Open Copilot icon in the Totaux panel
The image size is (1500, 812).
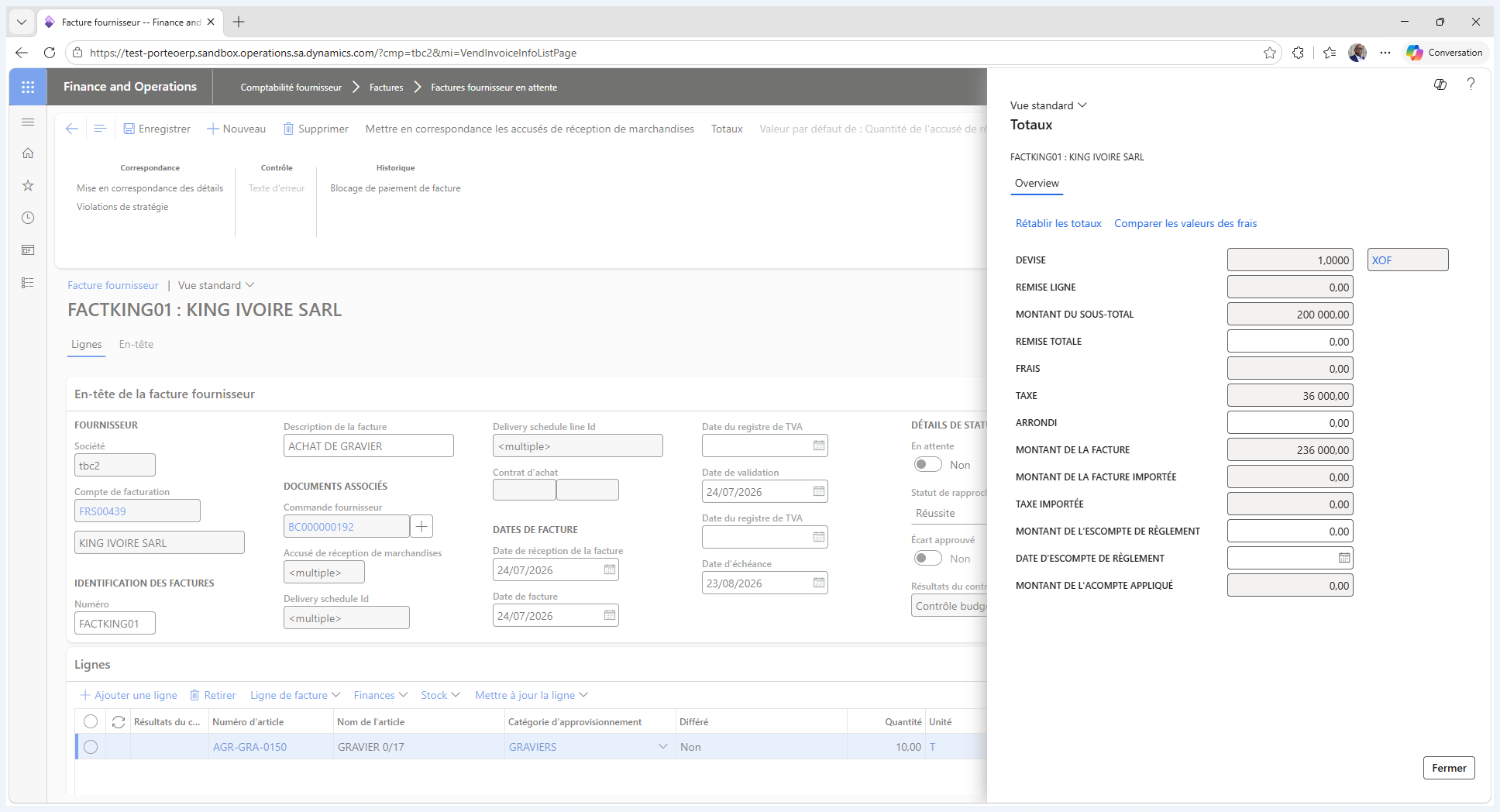pyautogui.click(x=1440, y=84)
